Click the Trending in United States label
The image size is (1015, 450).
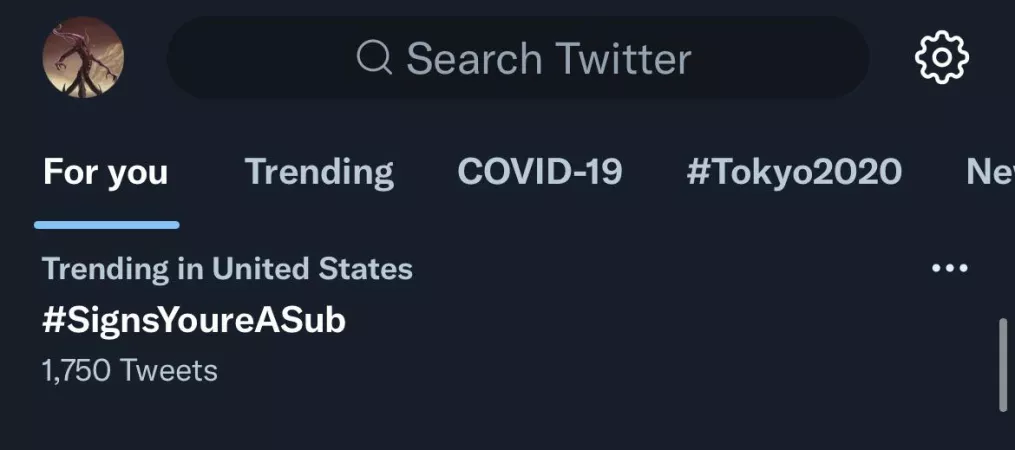pyautogui.click(x=227, y=268)
